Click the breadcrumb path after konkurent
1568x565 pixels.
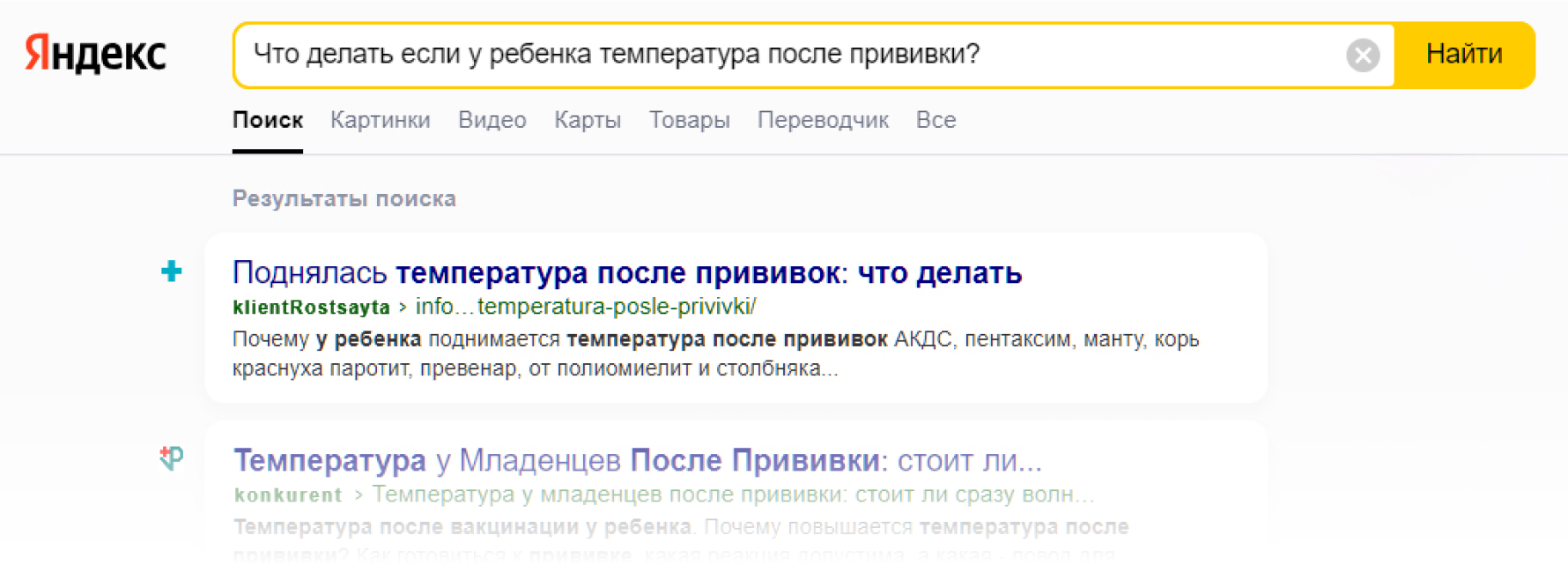click(x=732, y=494)
